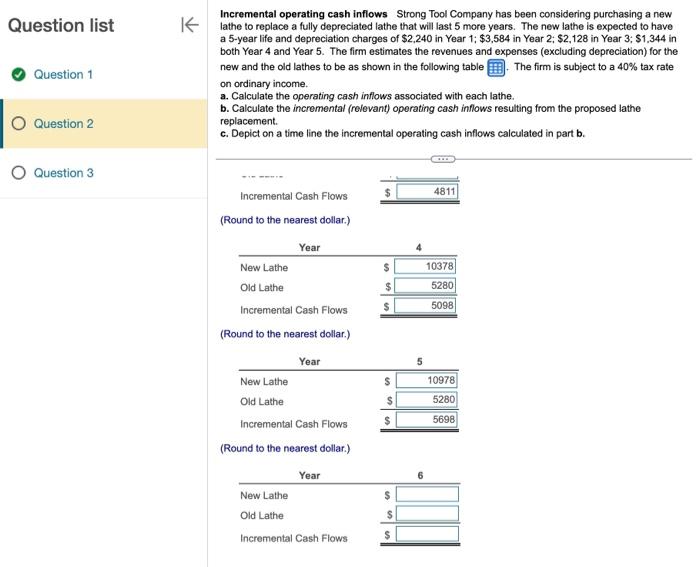700x567 pixels.
Task: Click the Year 4 column header
Action: (418, 247)
